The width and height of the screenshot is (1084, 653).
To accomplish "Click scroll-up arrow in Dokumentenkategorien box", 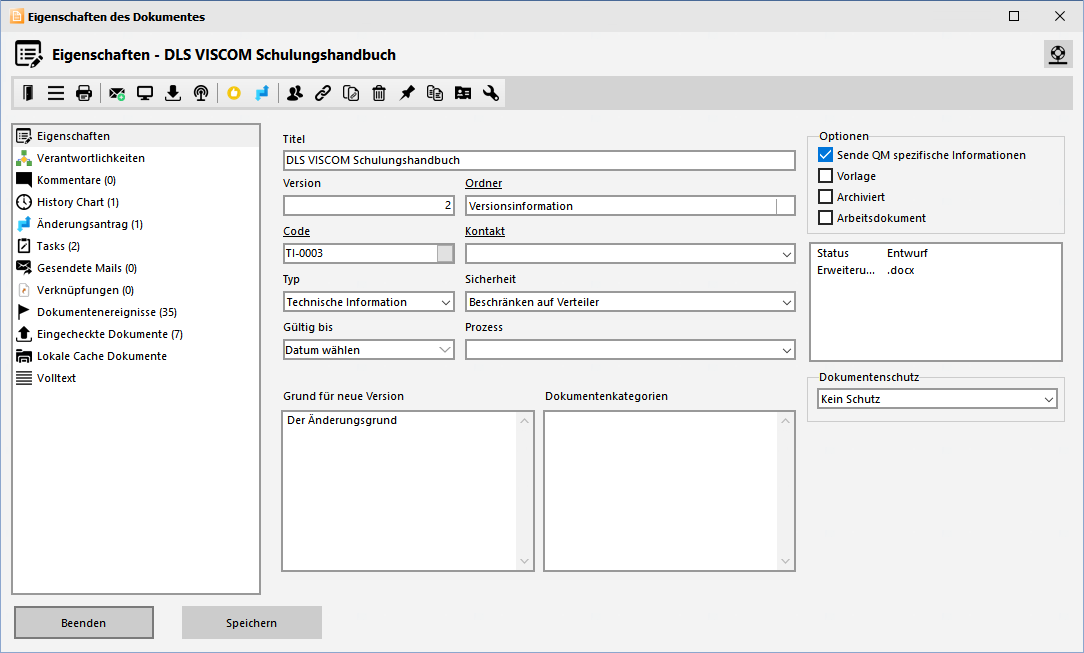I will [785, 421].
